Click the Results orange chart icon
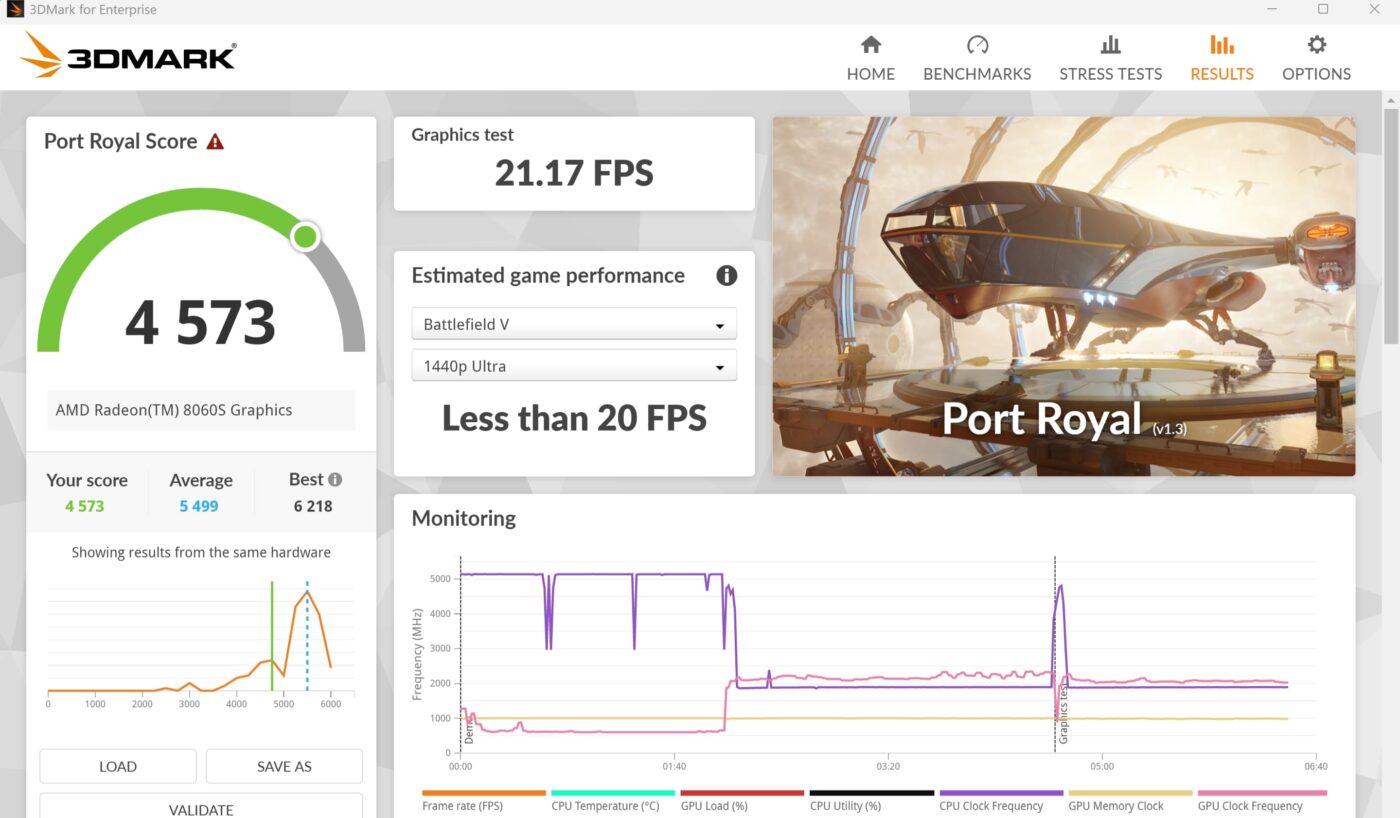This screenshot has height=818, width=1400. (x=1221, y=45)
